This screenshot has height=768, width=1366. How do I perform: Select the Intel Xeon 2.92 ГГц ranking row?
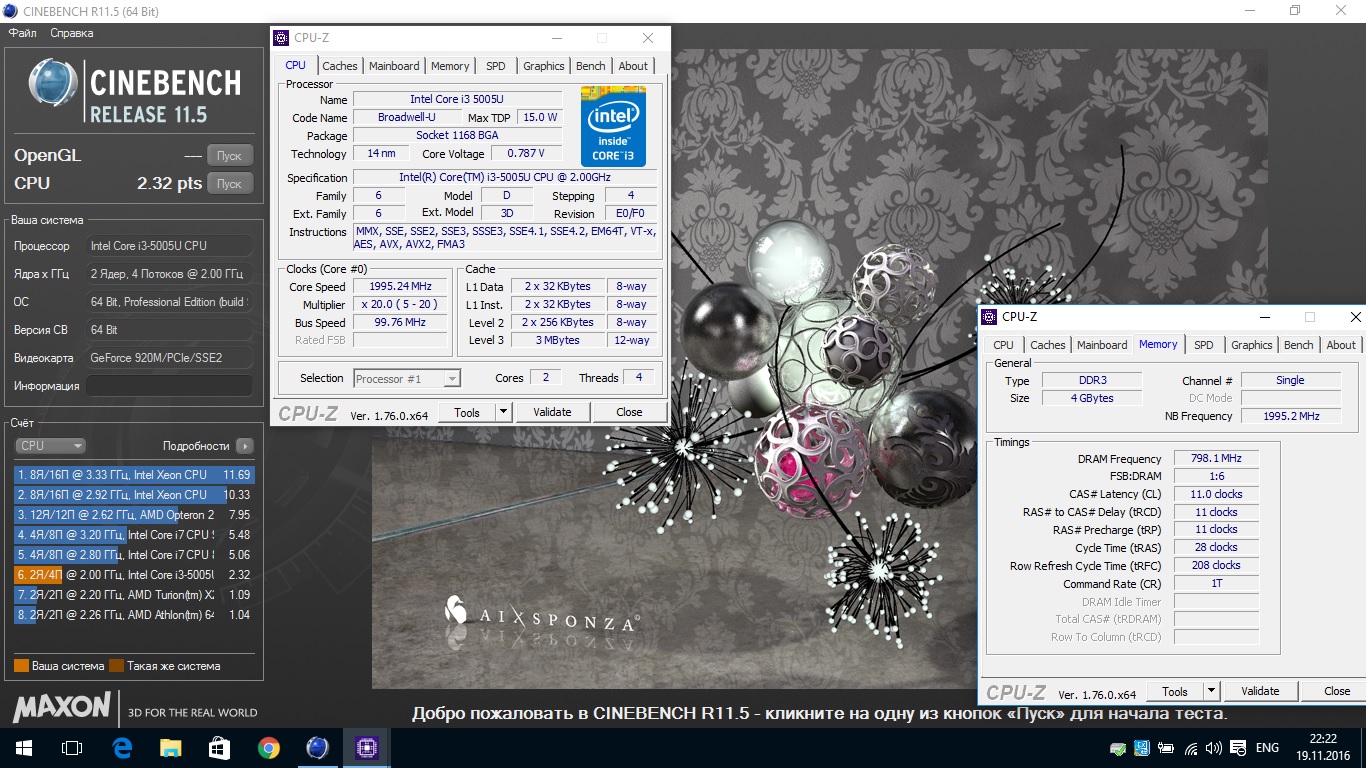point(134,495)
